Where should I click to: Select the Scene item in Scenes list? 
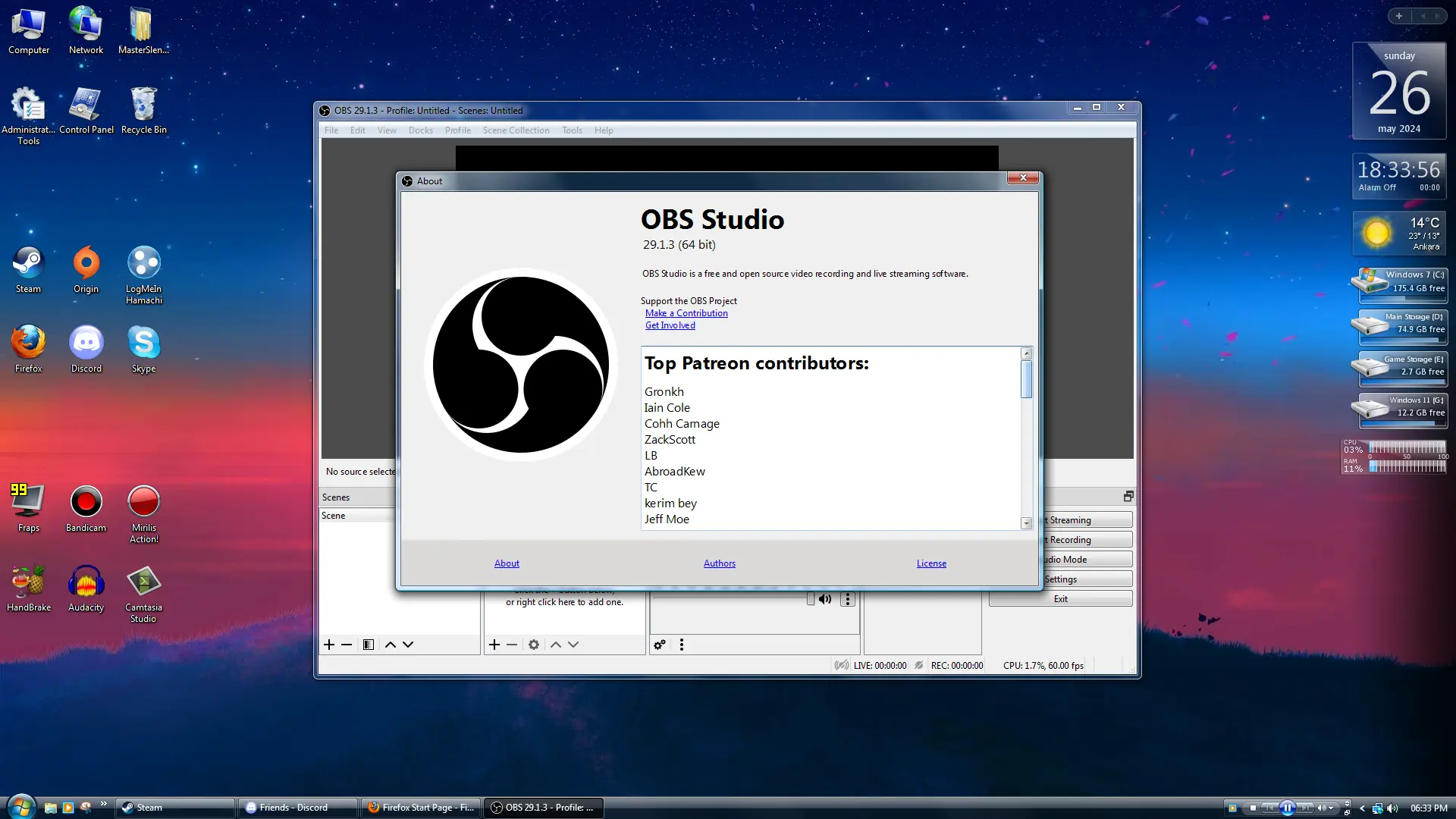point(357,516)
